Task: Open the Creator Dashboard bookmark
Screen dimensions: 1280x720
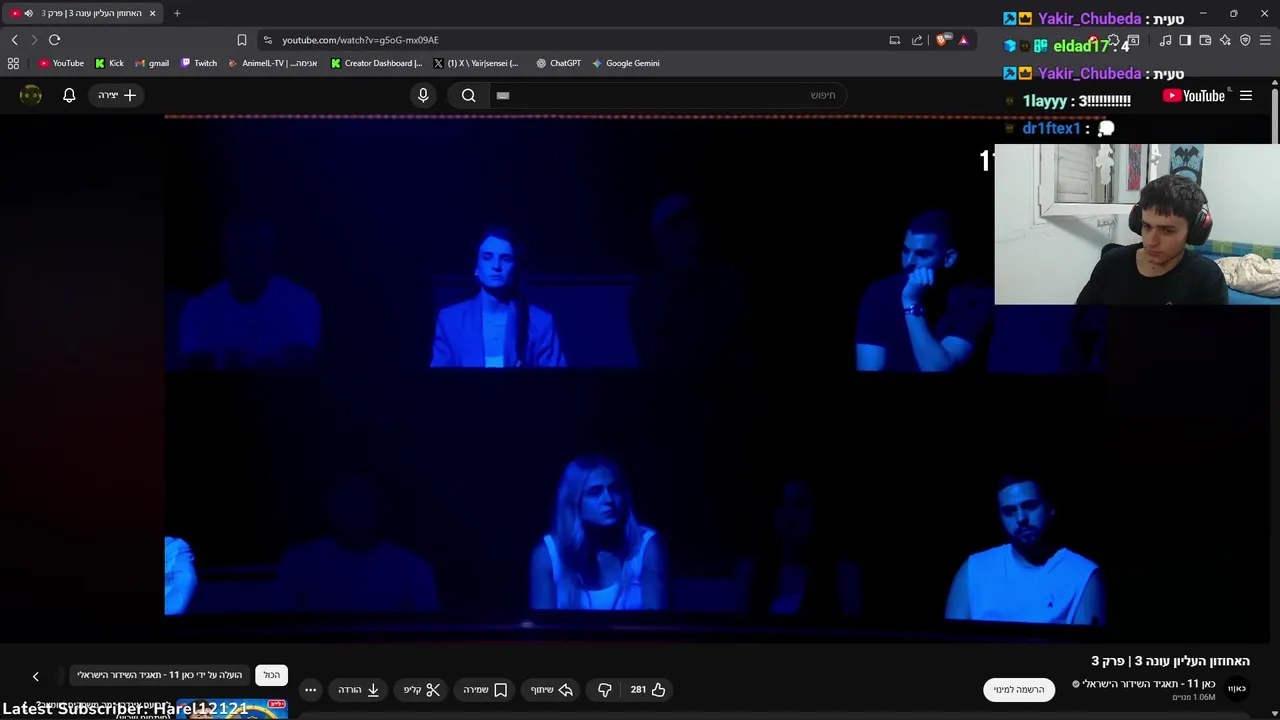Action: [376, 63]
